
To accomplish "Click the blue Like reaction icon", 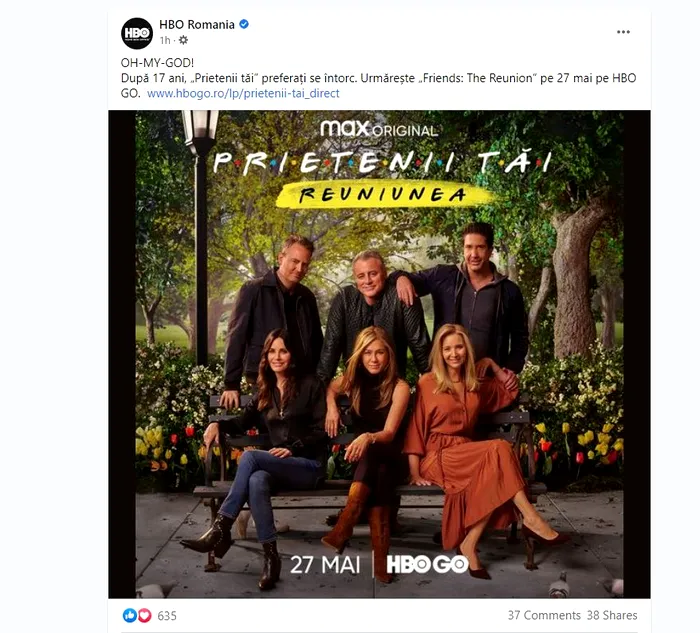I will click(x=129, y=616).
